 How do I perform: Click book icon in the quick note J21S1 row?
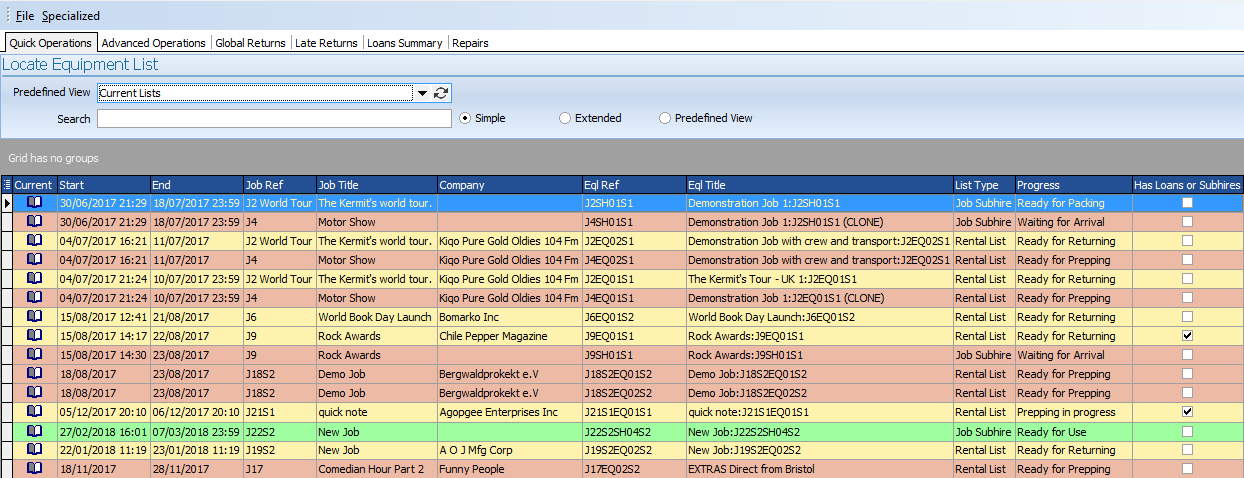click(35, 412)
